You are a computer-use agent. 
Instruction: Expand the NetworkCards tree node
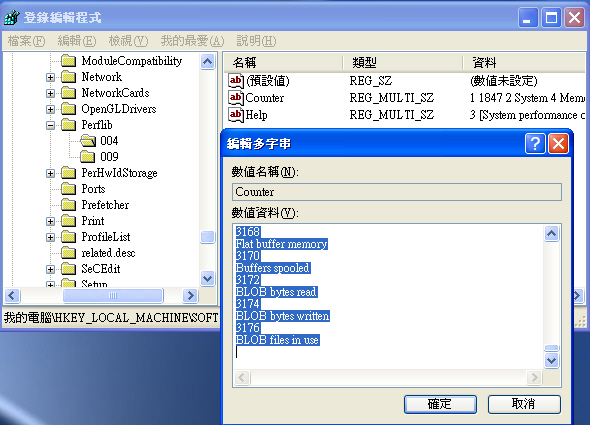[50, 93]
